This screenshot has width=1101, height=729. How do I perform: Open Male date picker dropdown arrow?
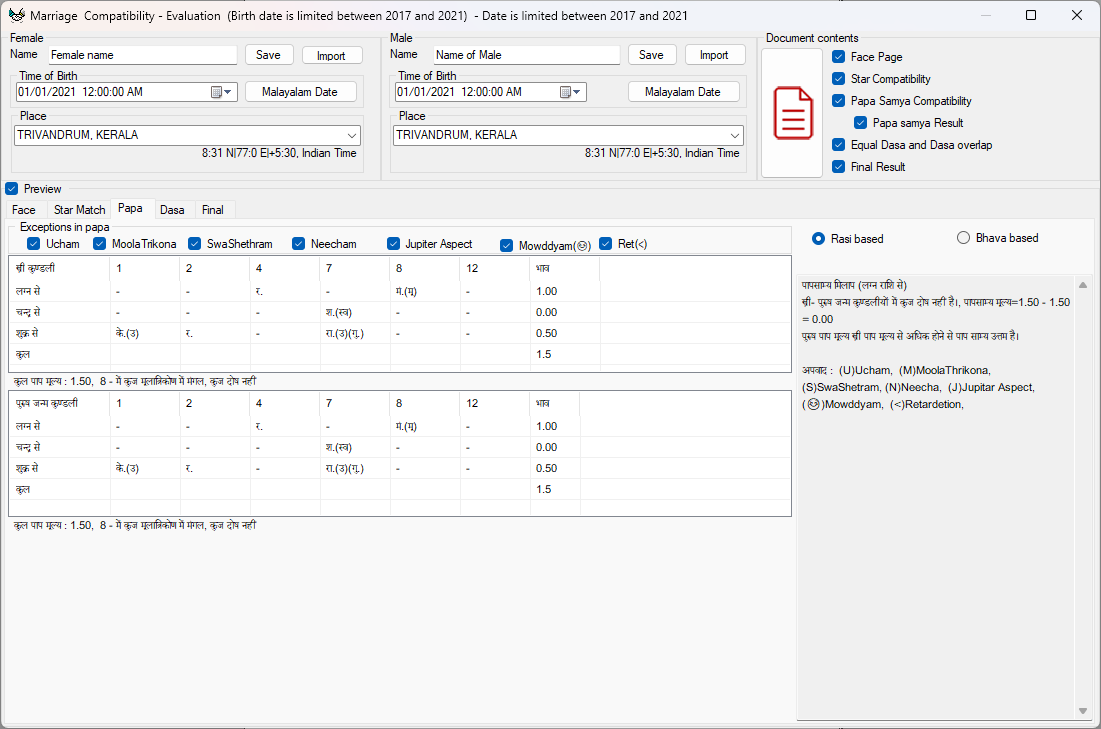coord(576,92)
